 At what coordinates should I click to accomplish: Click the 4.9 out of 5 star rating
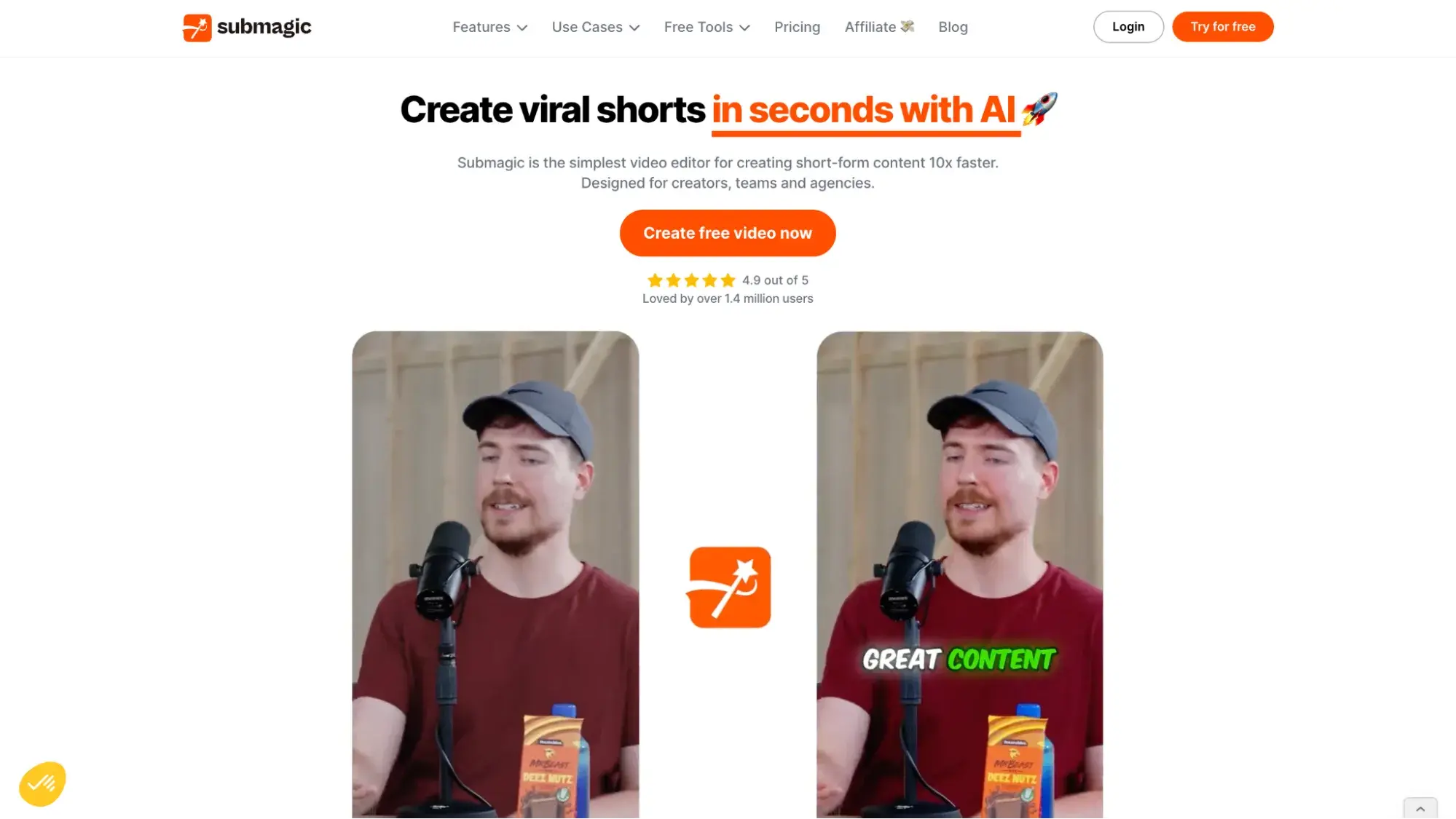pos(728,279)
